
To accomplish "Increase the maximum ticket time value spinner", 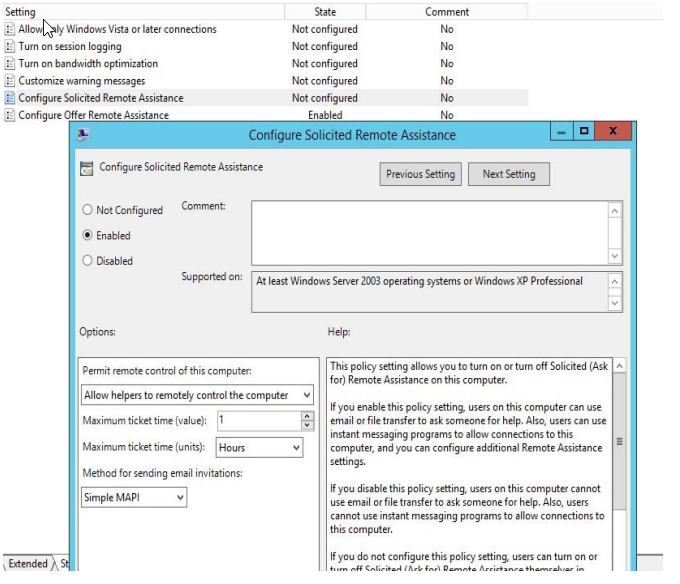I will 307,417.
